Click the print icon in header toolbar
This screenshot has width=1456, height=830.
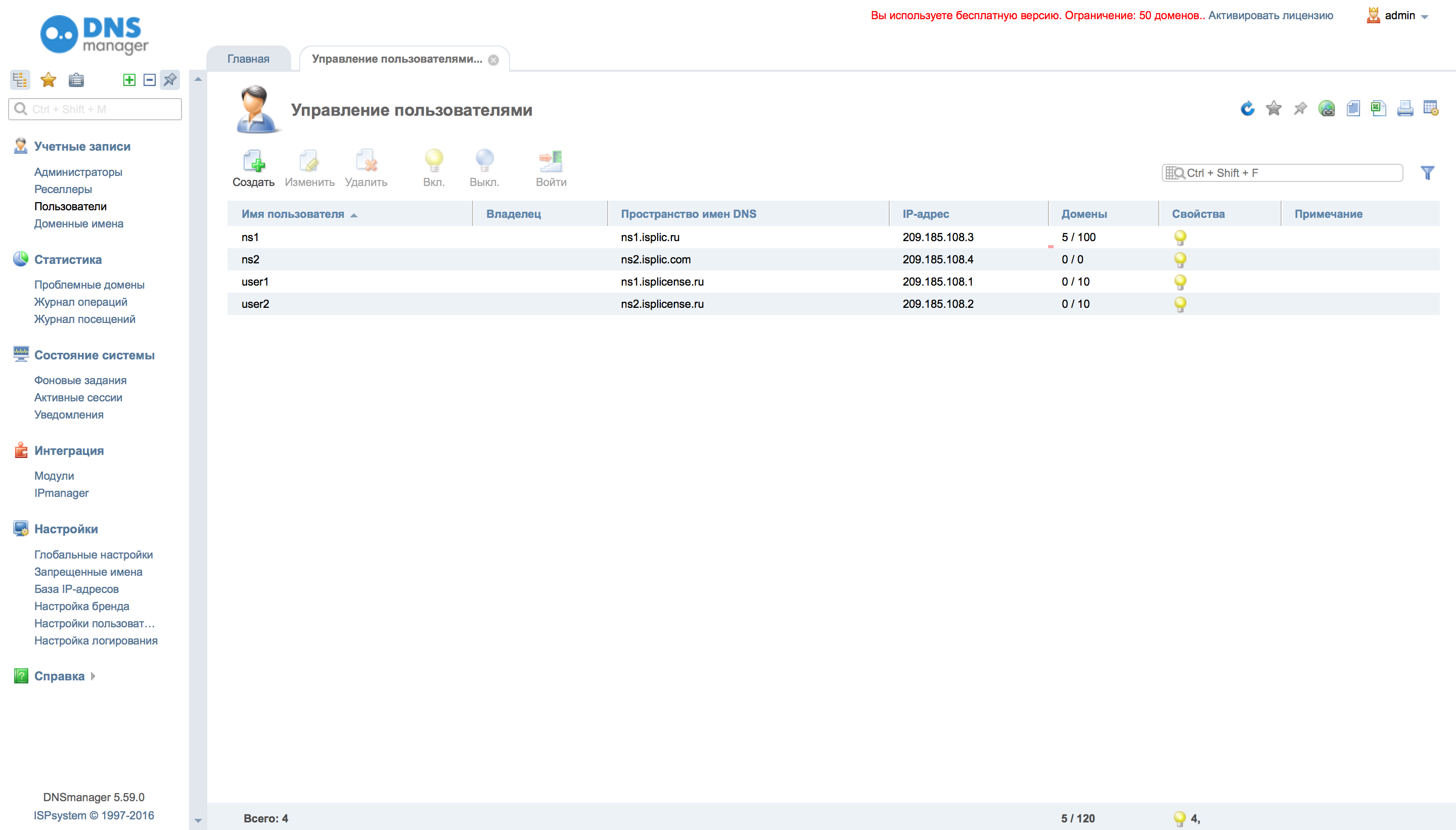[x=1405, y=108]
